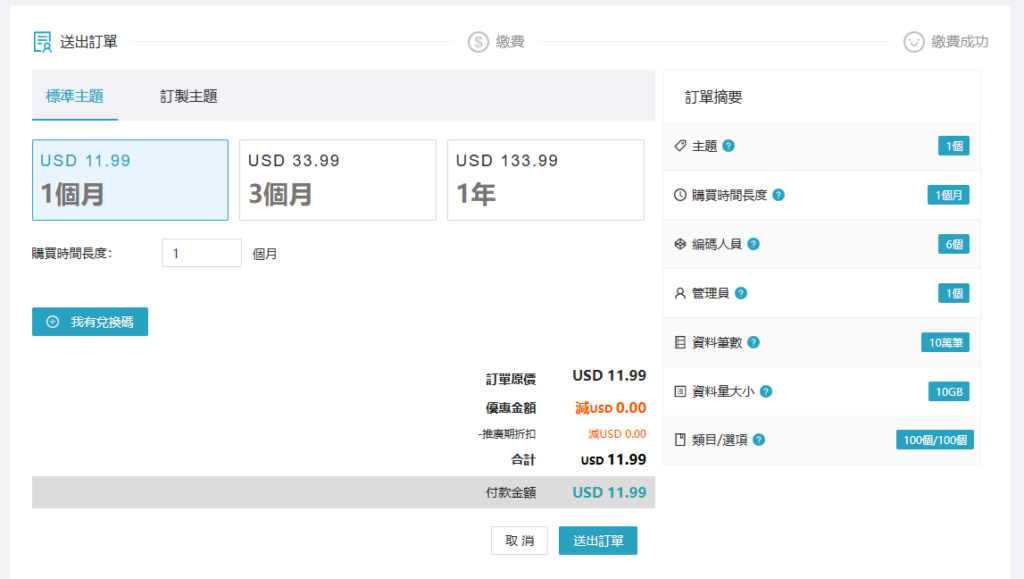The height and width of the screenshot is (579, 1024).
Task: Click the help icon beside 購買時間長度
Action: click(778, 195)
